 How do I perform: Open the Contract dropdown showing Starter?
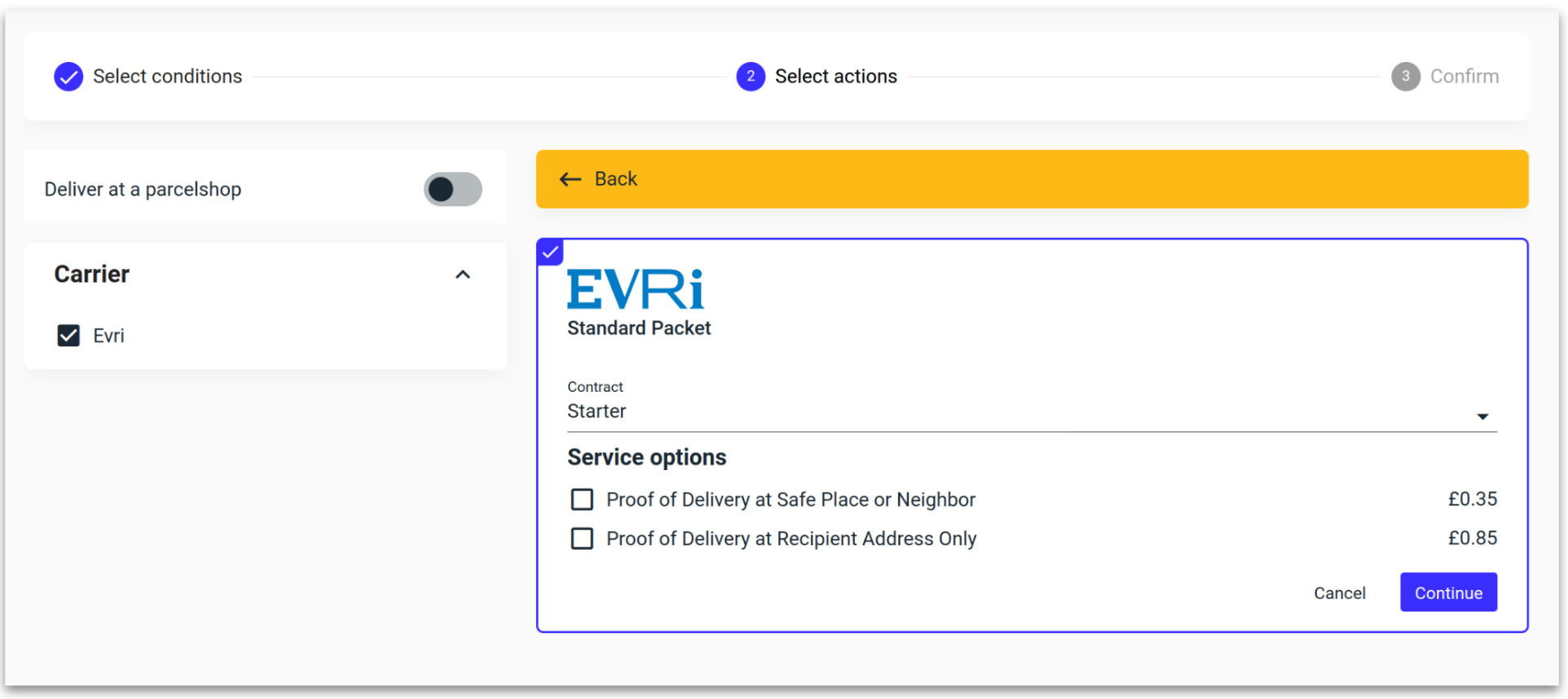(1032, 411)
